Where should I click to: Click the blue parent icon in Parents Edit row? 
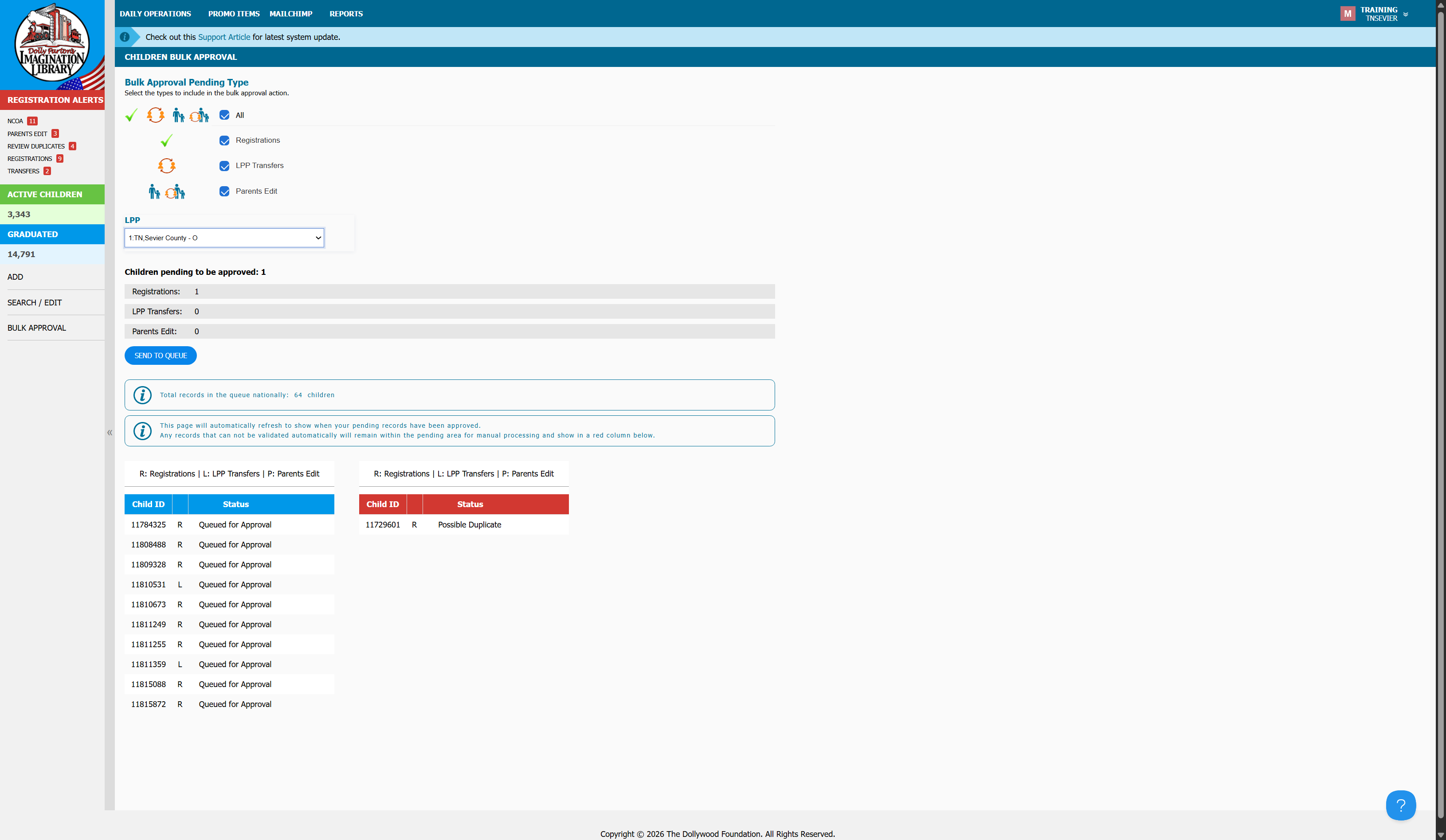tap(154, 191)
